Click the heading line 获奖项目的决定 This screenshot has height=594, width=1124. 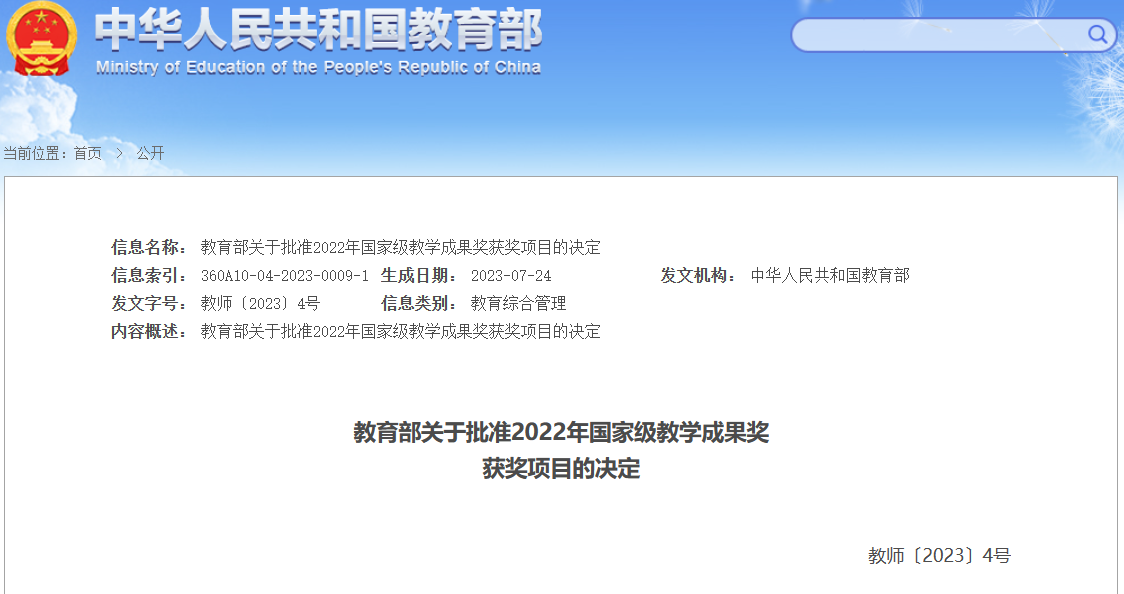tap(561, 468)
